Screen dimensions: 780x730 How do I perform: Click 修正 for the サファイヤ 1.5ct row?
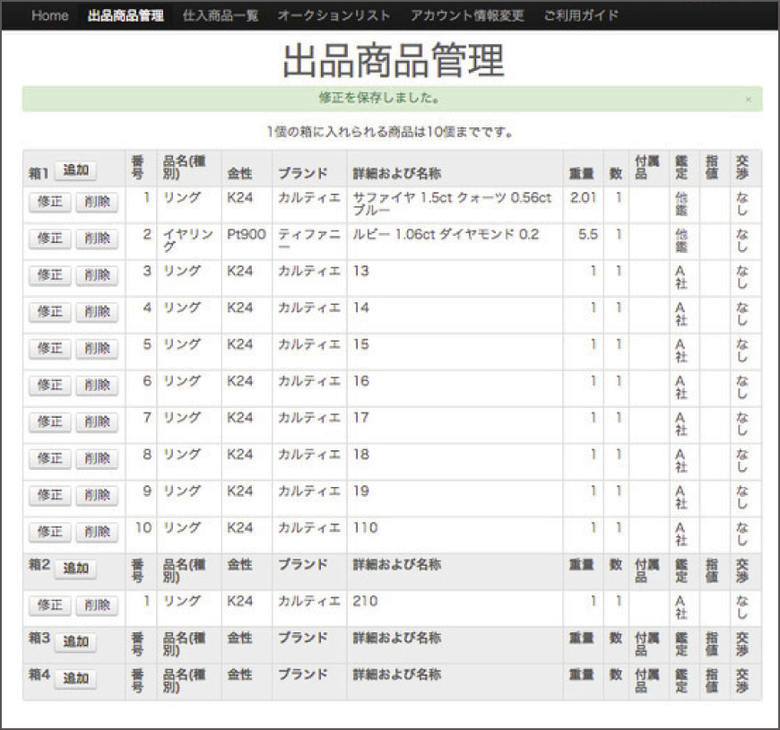click(50, 202)
